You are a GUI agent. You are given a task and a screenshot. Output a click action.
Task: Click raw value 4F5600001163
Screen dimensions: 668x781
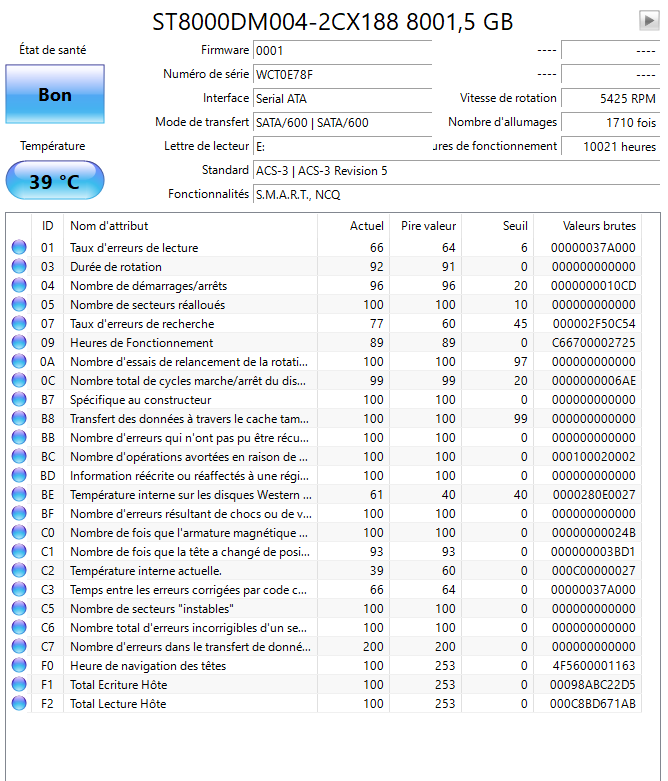click(594, 665)
